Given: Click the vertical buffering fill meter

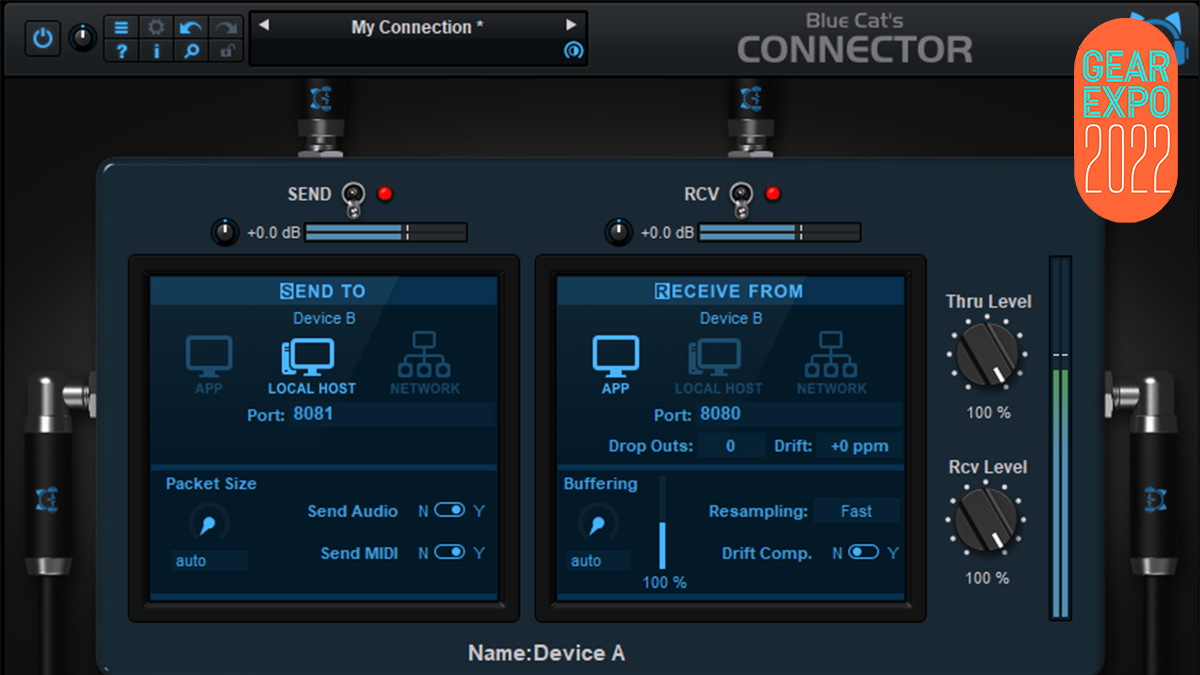Looking at the screenshot, I should point(662,523).
